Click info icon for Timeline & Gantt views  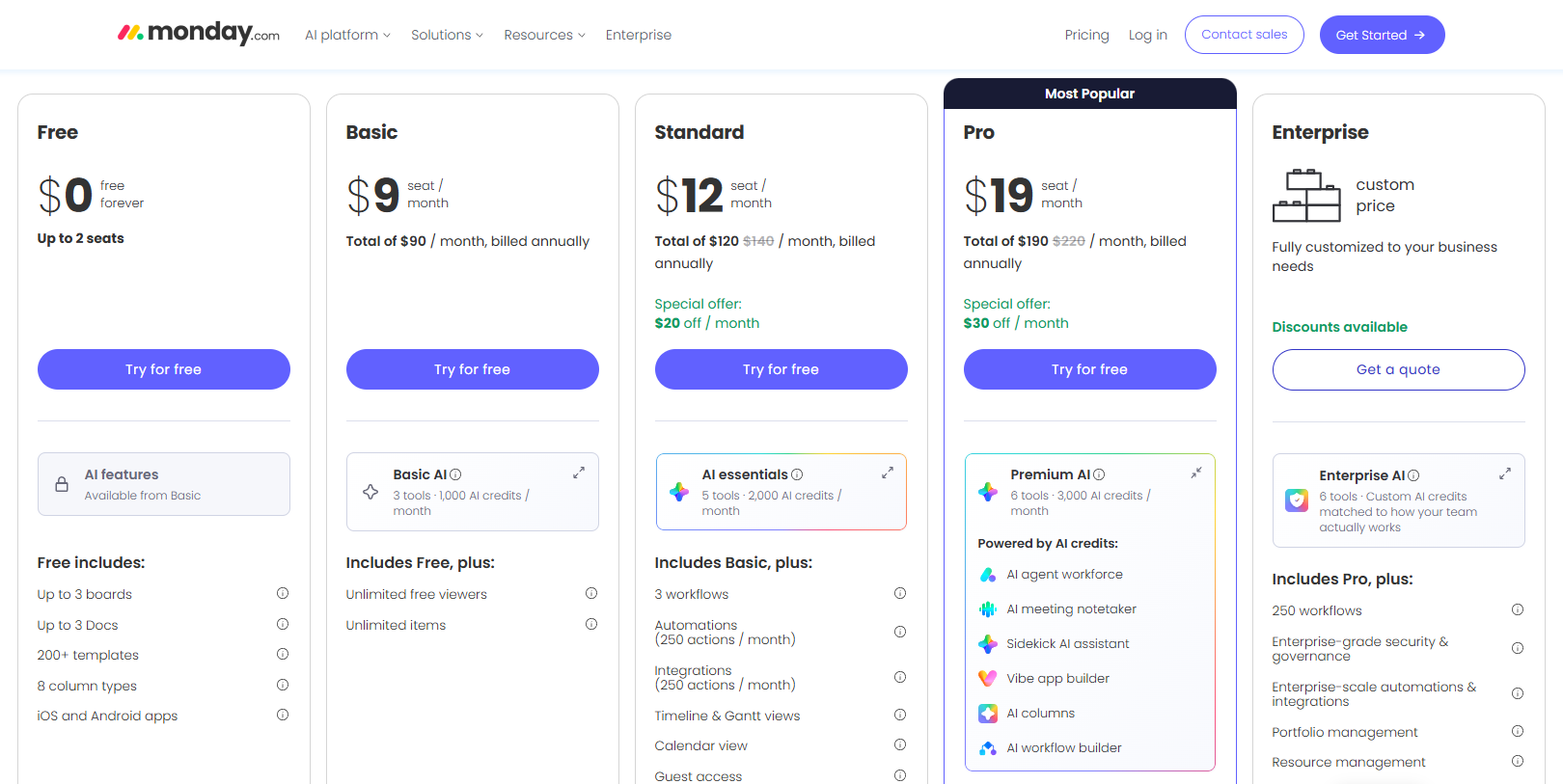click(x=900, y=715)
